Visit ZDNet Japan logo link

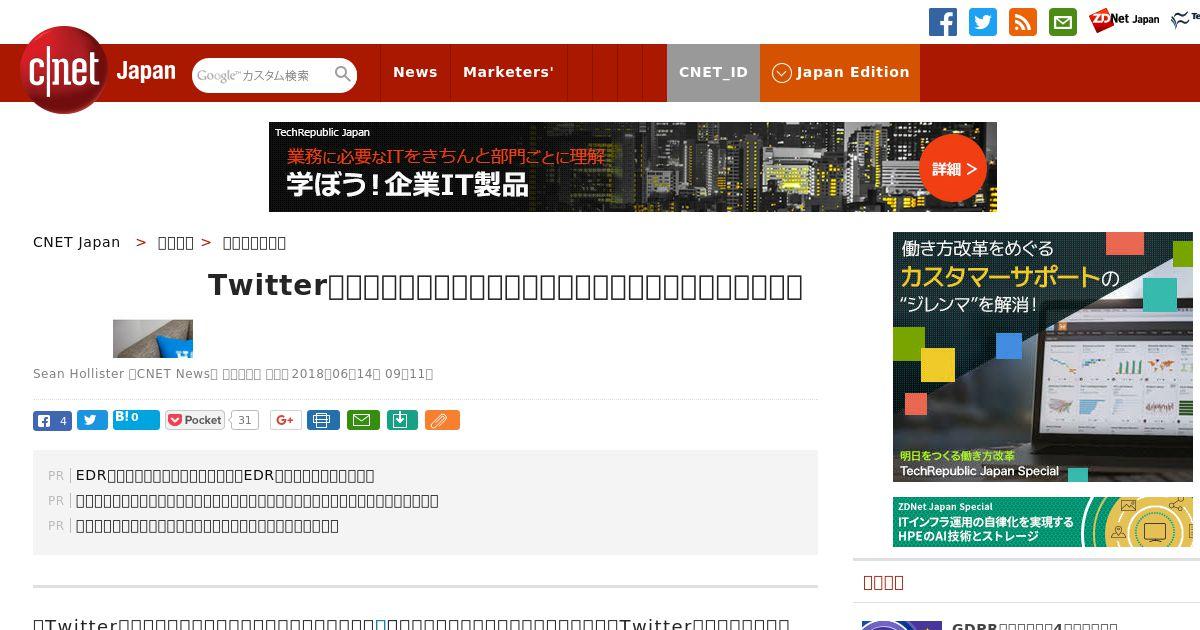point(1124,19)
